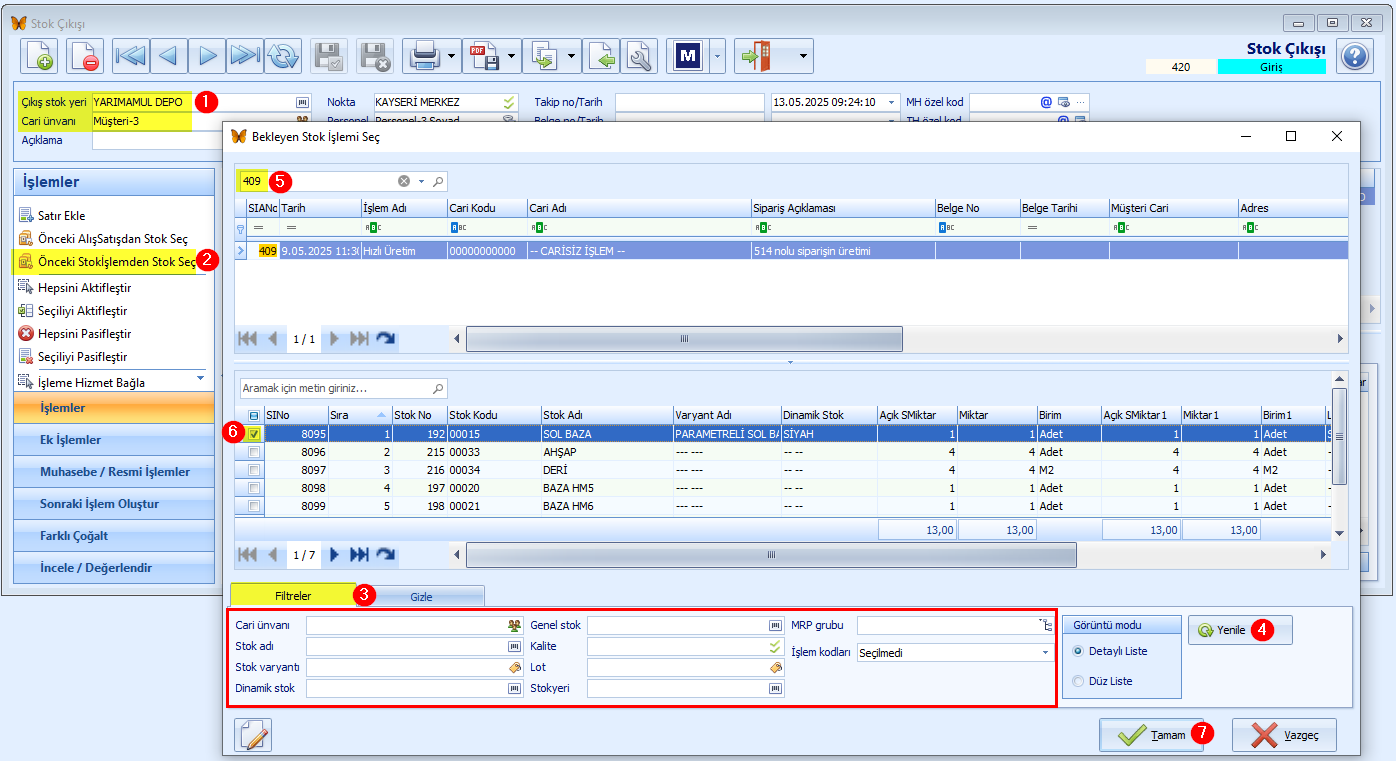Click the search magnifier in 409 box

pos(438,181)
